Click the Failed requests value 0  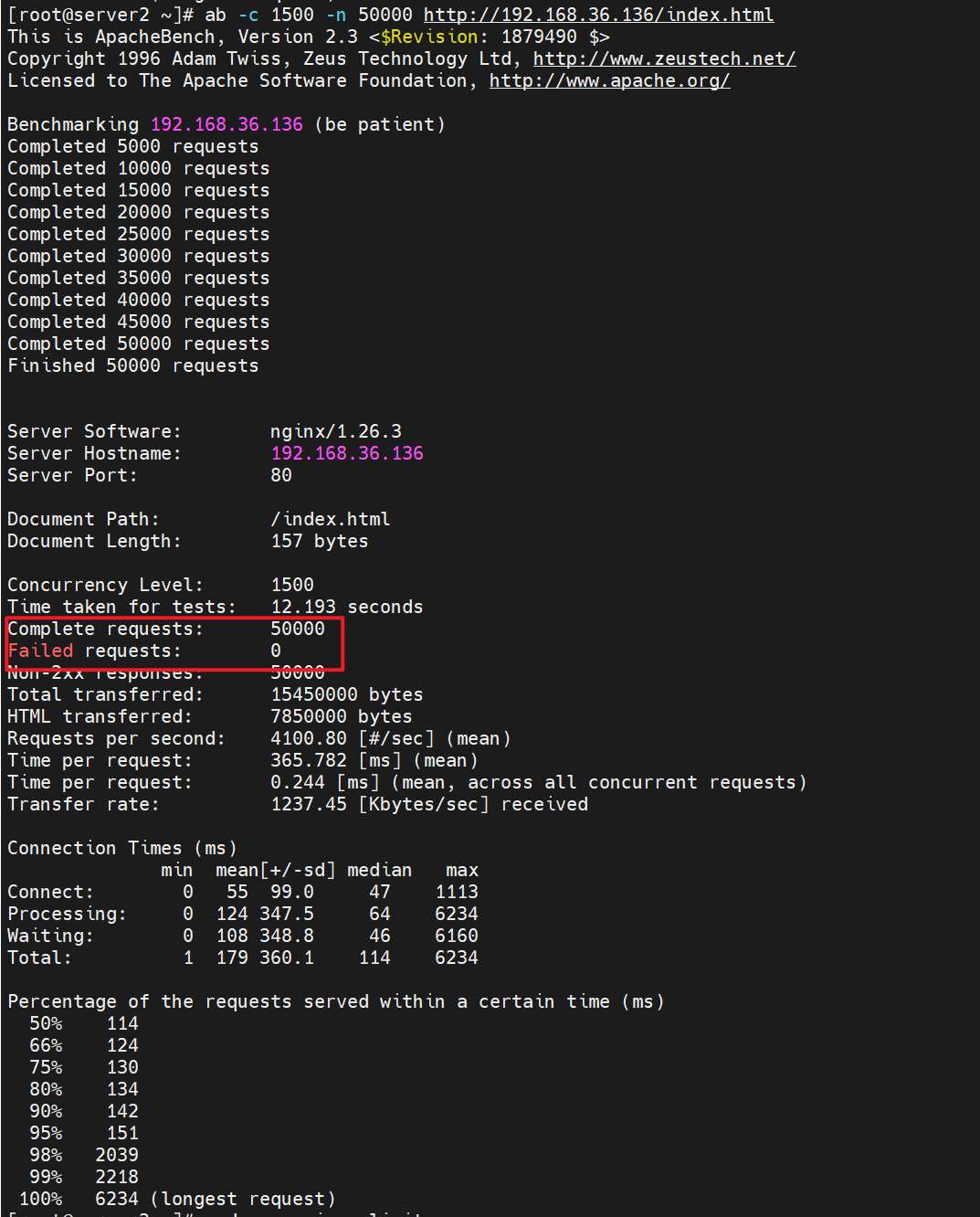[x=276, y=651]
